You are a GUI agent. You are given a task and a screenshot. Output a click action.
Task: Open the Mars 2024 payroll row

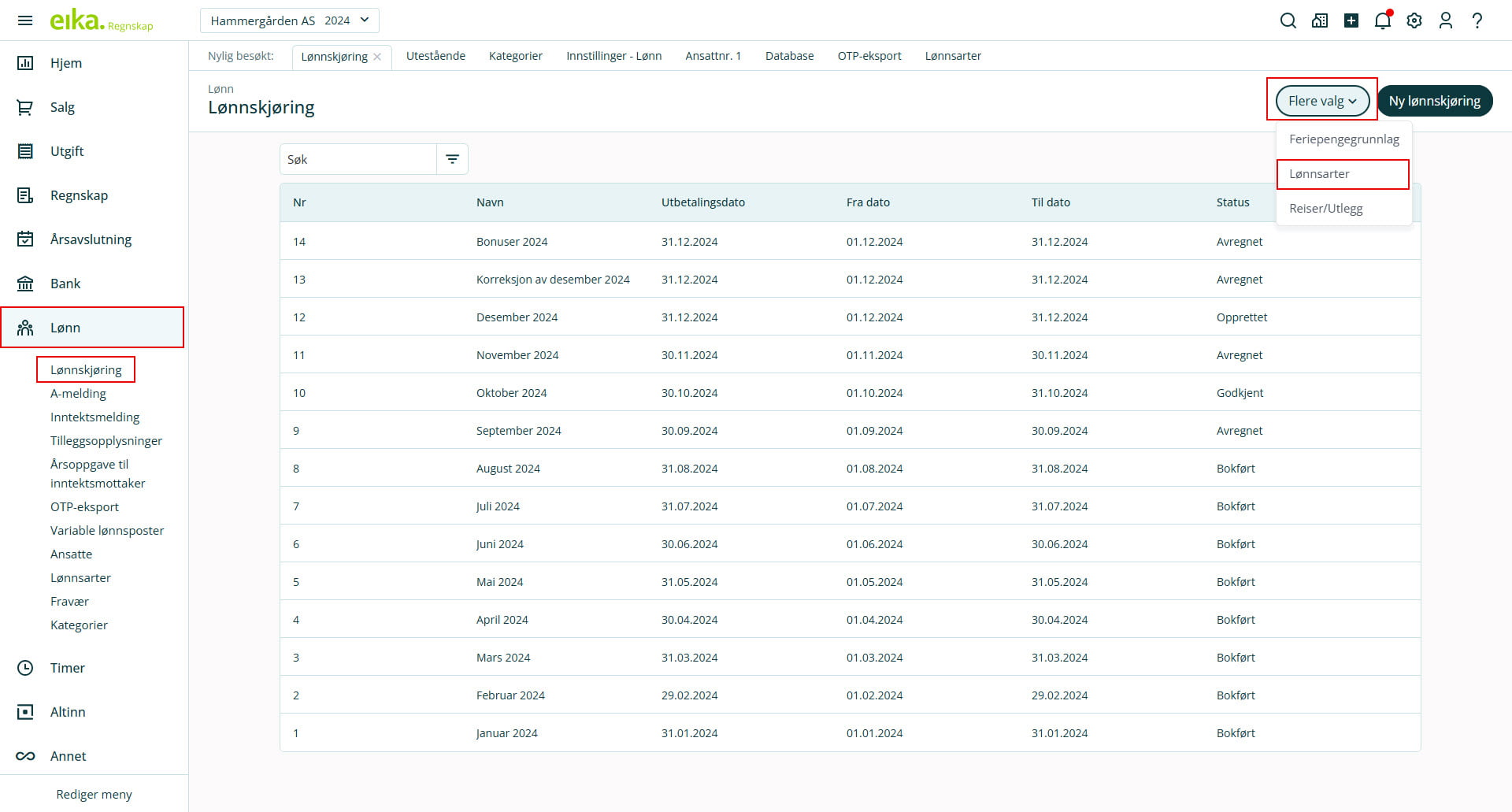click(x=850, y=658)
